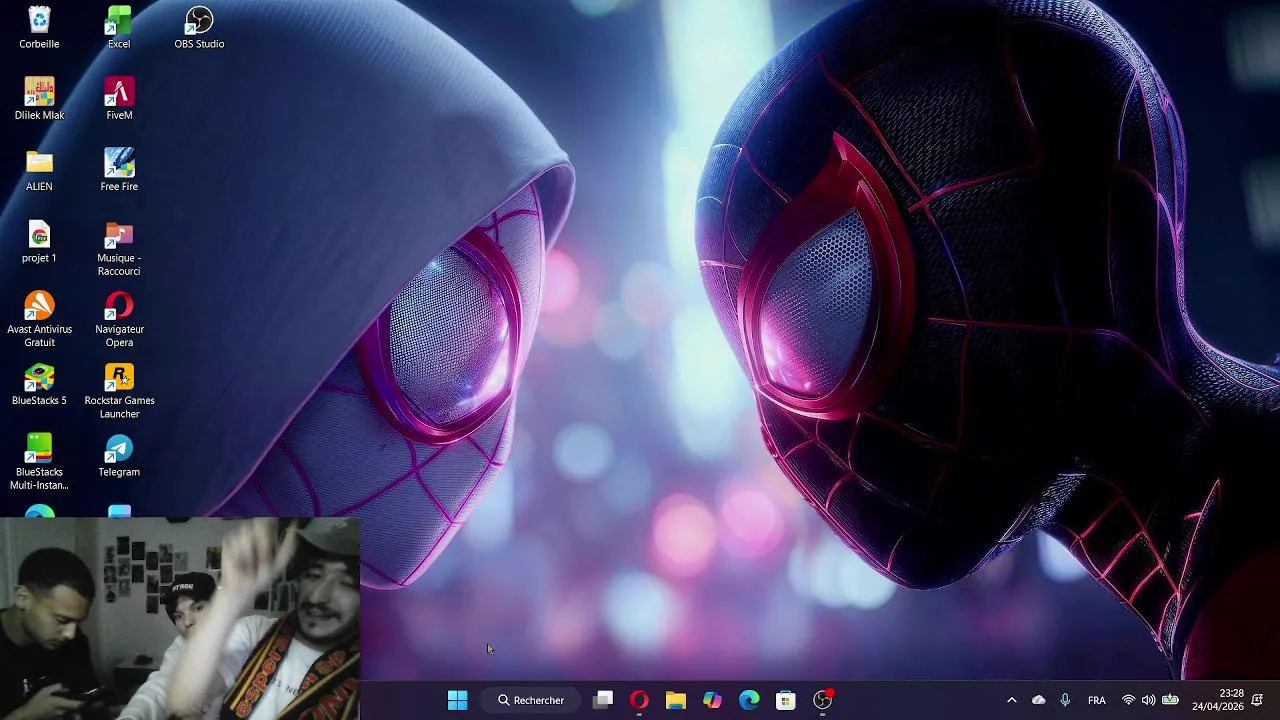Select the OBS Studio desktop shortcut
The width and height of the screenshot is (1280, 720).
[x=199, y=27]
